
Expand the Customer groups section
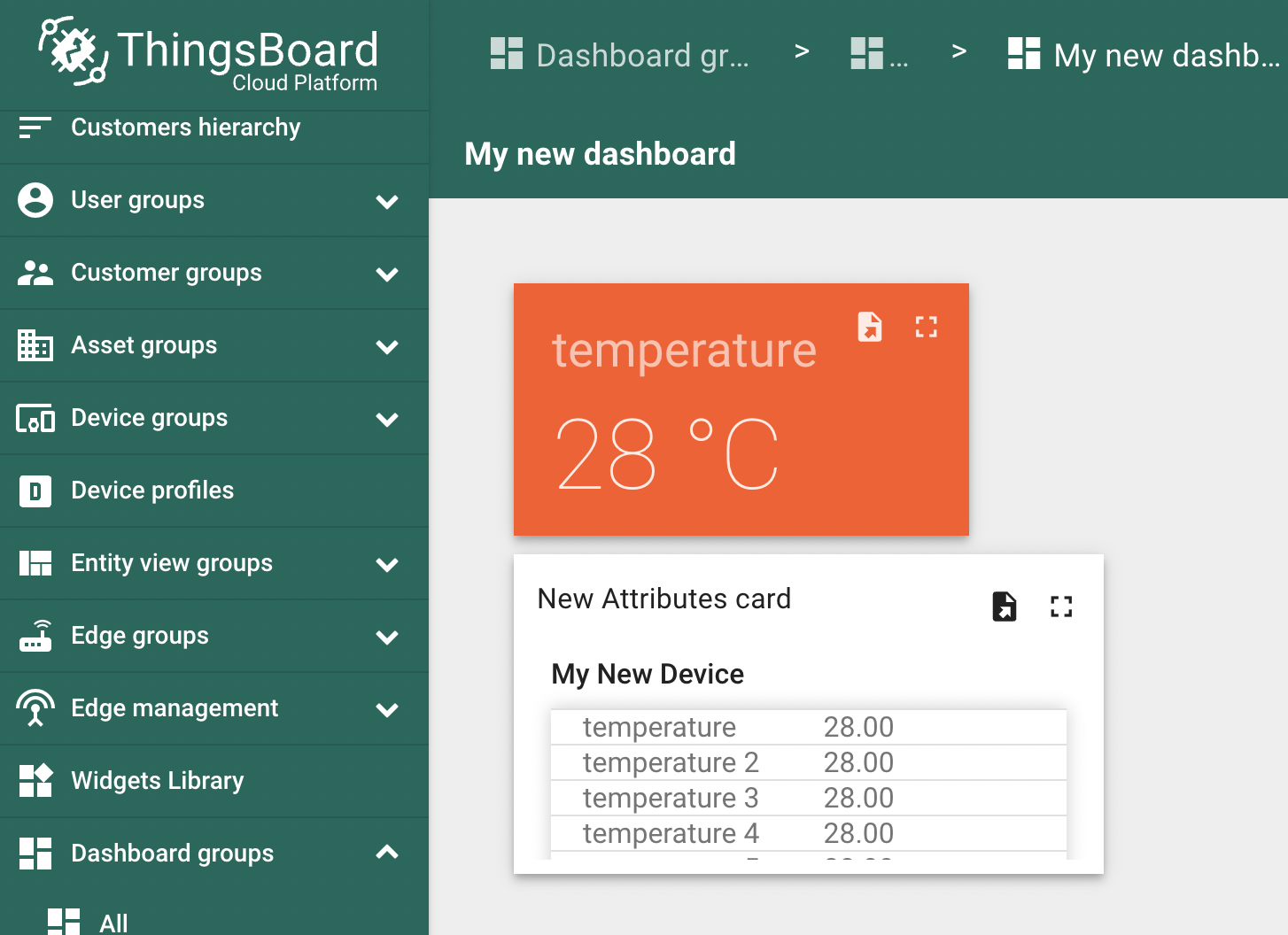[387, 274]
